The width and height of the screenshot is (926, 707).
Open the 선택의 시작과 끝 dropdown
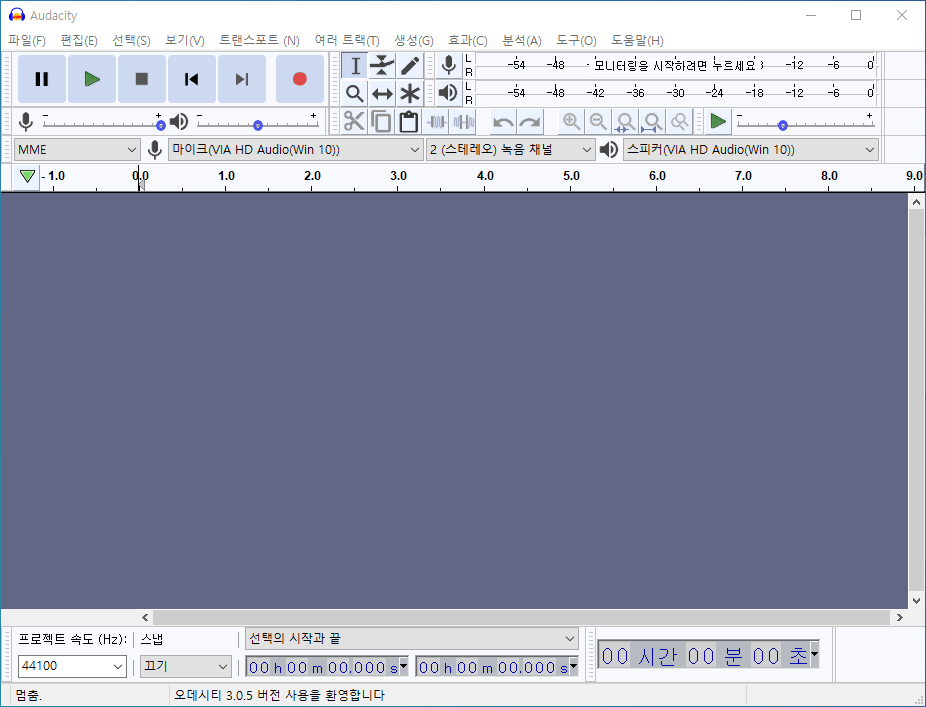click(x=411, y=638)
